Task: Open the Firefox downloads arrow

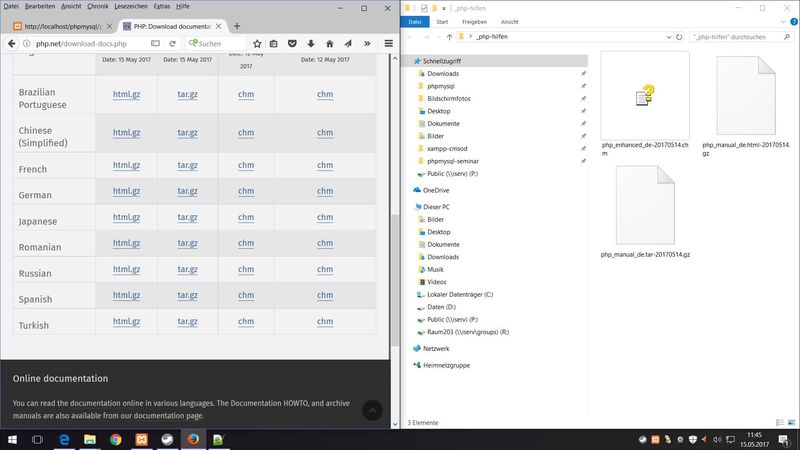Action: pyautogui.click(x=311, y=44)
